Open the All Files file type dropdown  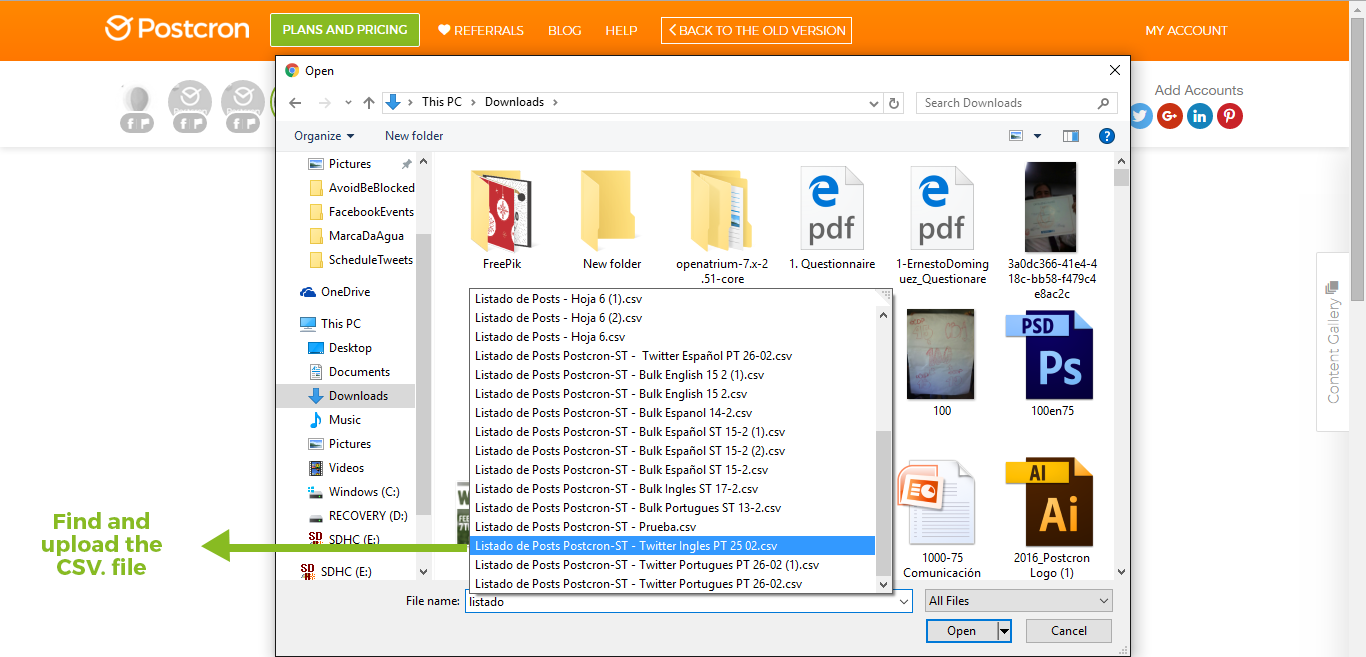(1017, 600)
